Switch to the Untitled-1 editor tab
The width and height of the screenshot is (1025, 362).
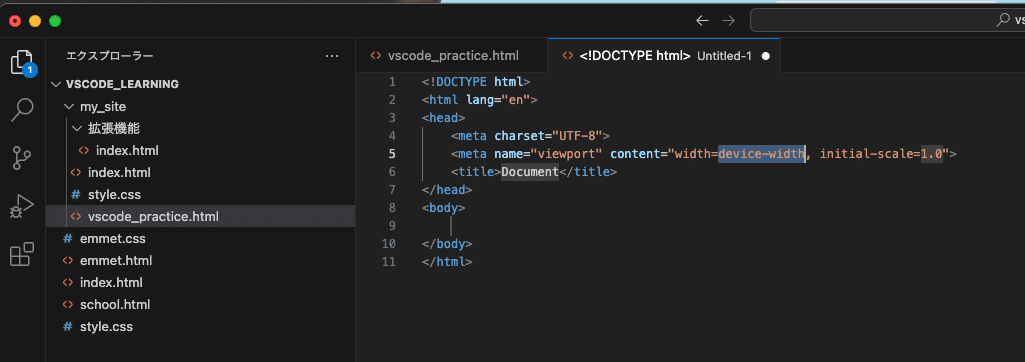[664, 56]
